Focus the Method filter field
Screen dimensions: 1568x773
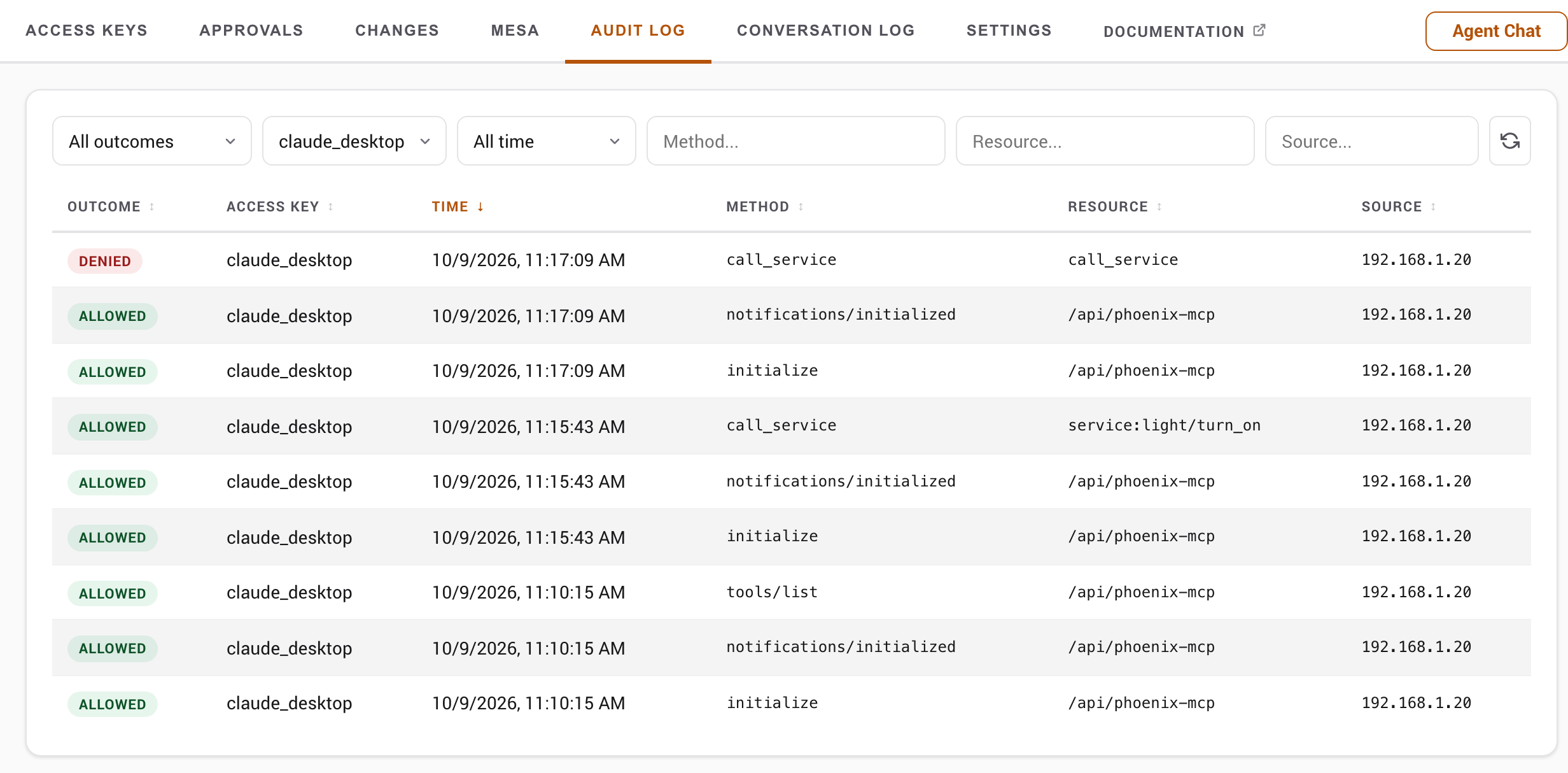[x=795, y=141]
